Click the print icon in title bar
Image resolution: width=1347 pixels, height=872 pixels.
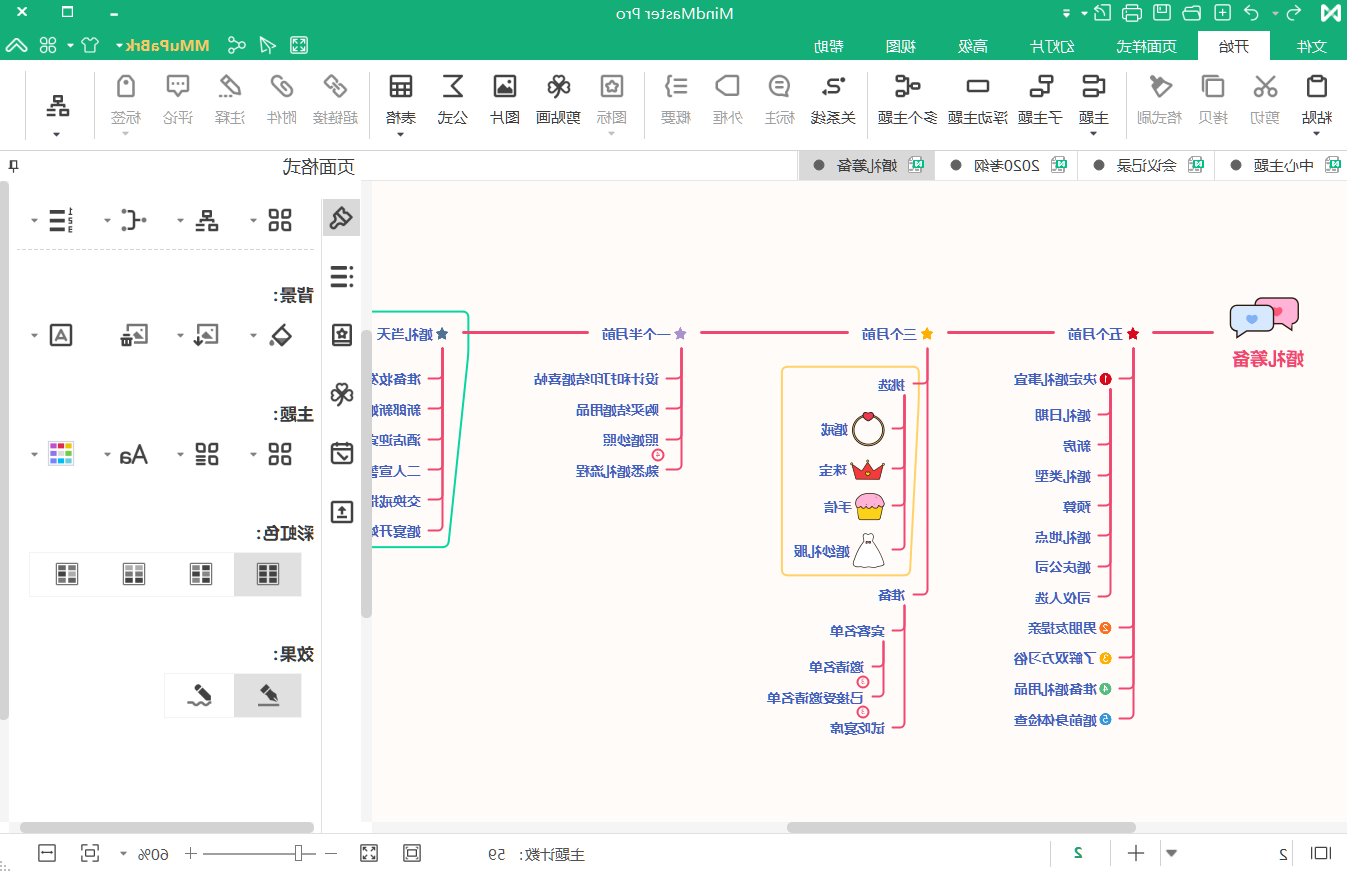click(x=1132, y=13)
